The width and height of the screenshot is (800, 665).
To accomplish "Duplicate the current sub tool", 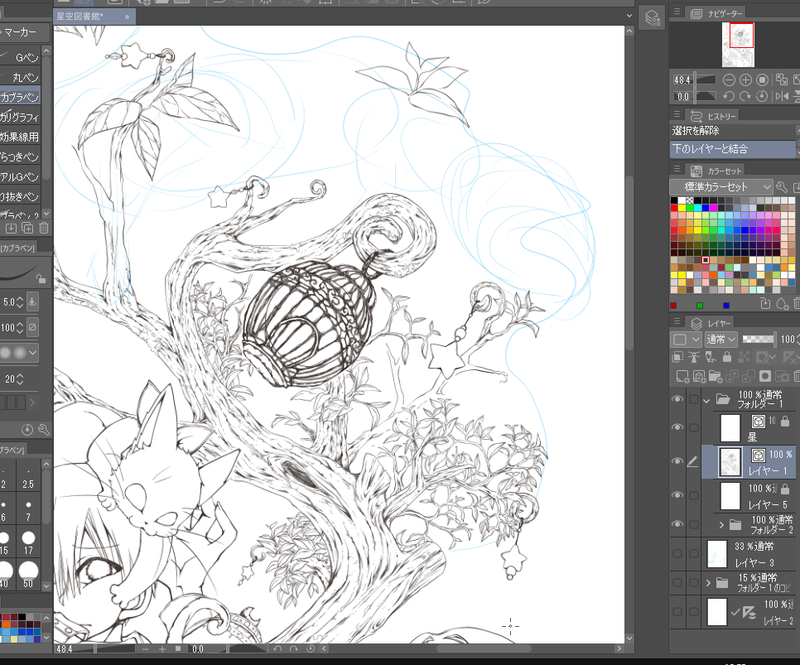I will point(28,228).
